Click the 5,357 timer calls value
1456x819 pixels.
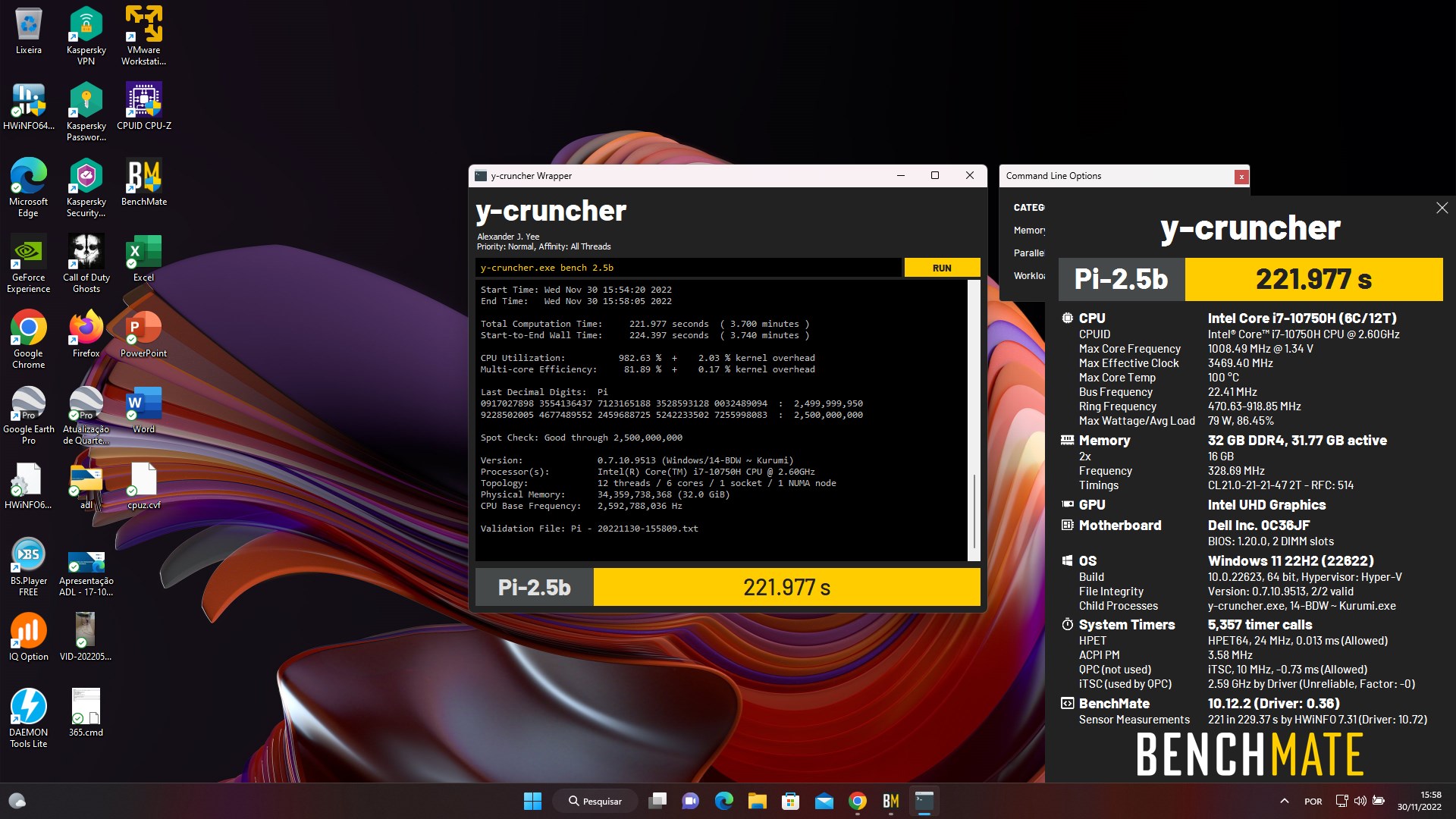click(1260, 625)
